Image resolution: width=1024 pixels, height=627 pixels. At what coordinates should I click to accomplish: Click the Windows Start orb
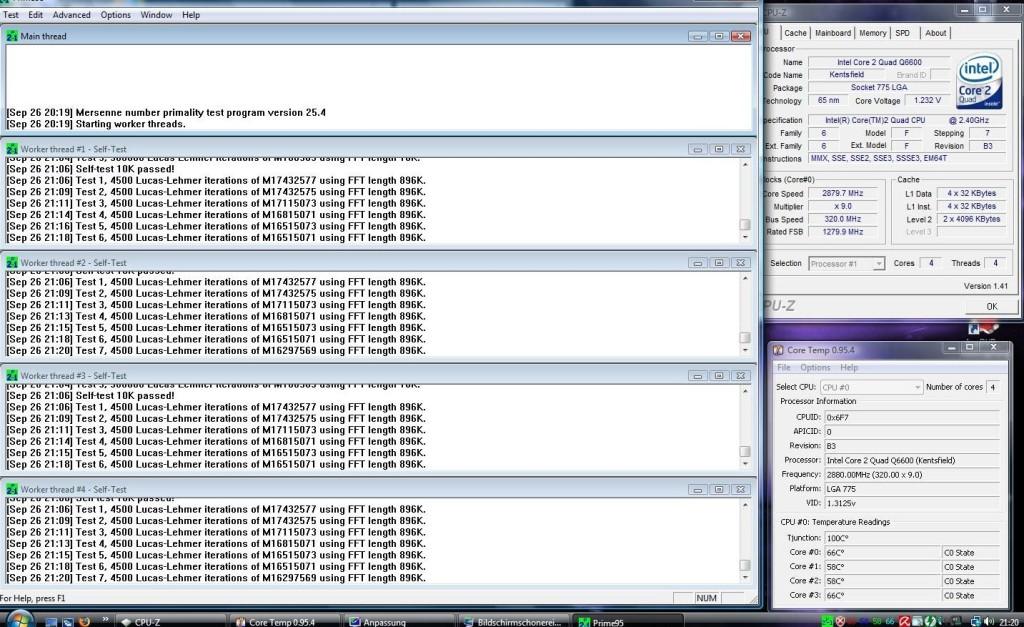[x=18, y=620]
